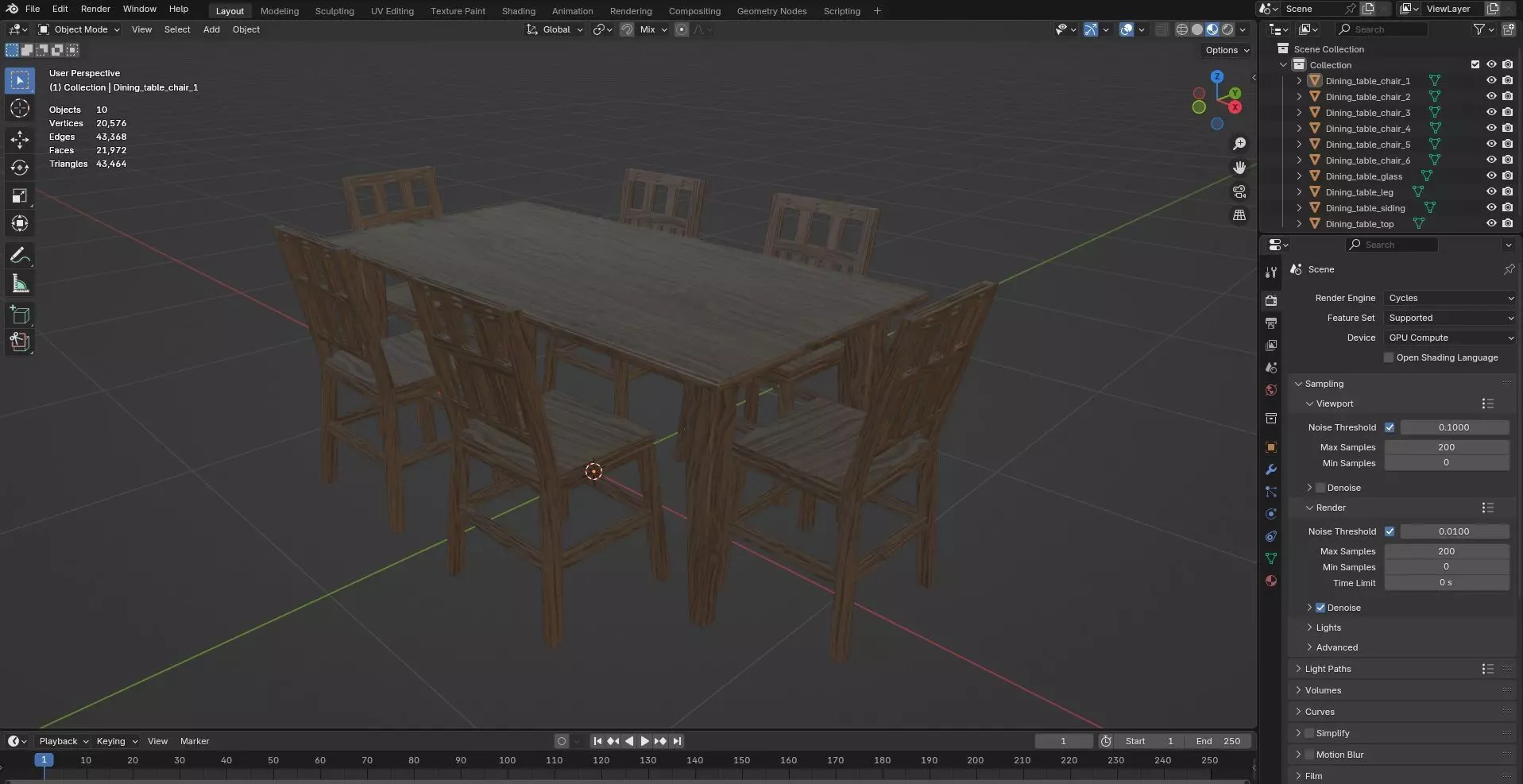Image resolution: width=1523 pixels, height=784 pixels.
Task: Toggle camera view in viewport
Action: point(1239,191)
